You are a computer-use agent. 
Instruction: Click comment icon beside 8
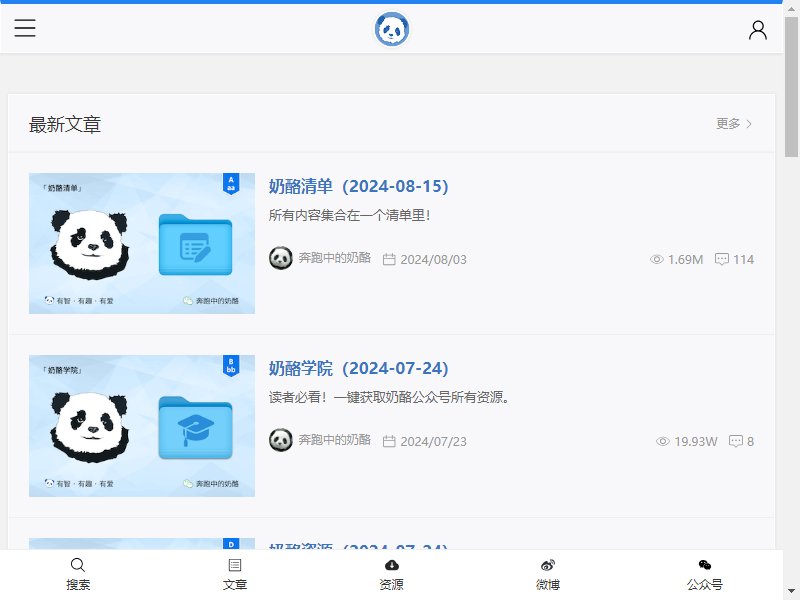tap(736, 441)
